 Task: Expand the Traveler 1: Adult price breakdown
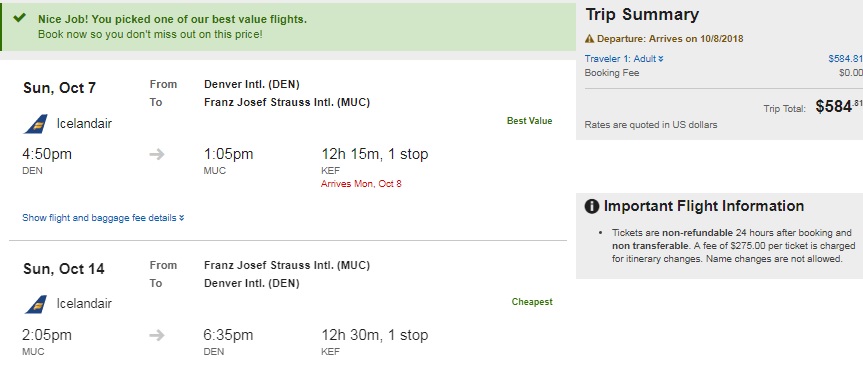click(x=624, y=59)
